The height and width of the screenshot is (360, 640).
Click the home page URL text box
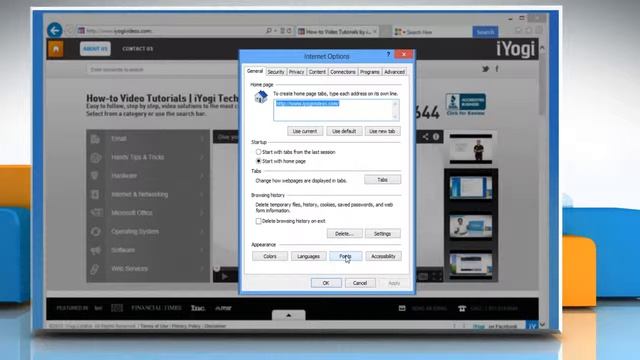(x=336, y=110)
